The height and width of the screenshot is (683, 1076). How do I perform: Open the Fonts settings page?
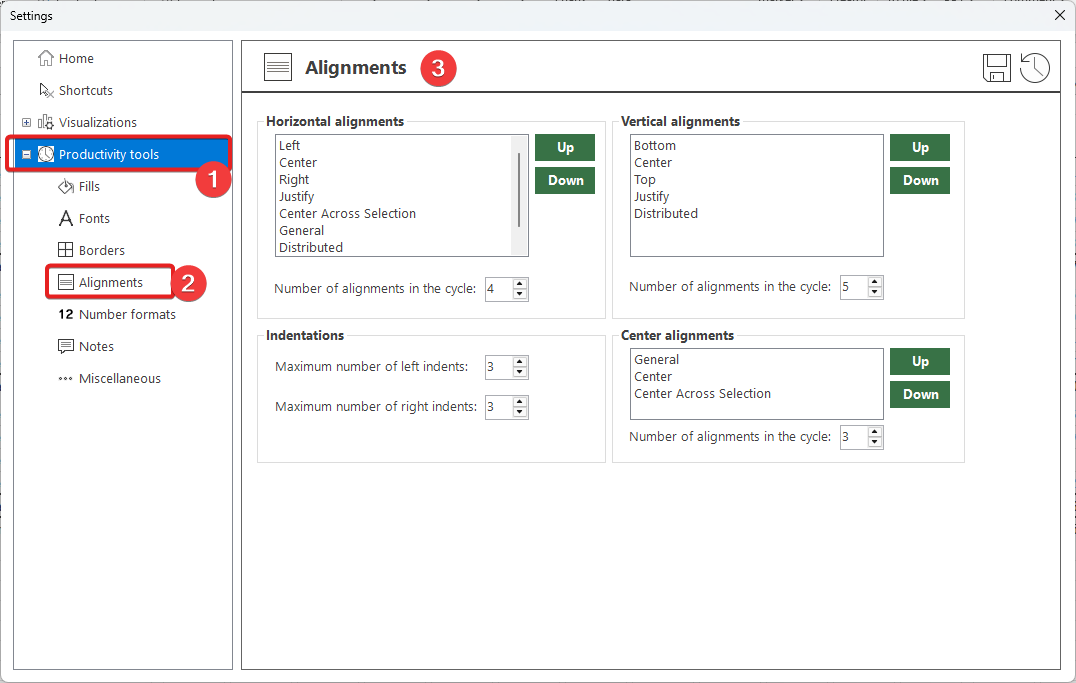[94, 218]
